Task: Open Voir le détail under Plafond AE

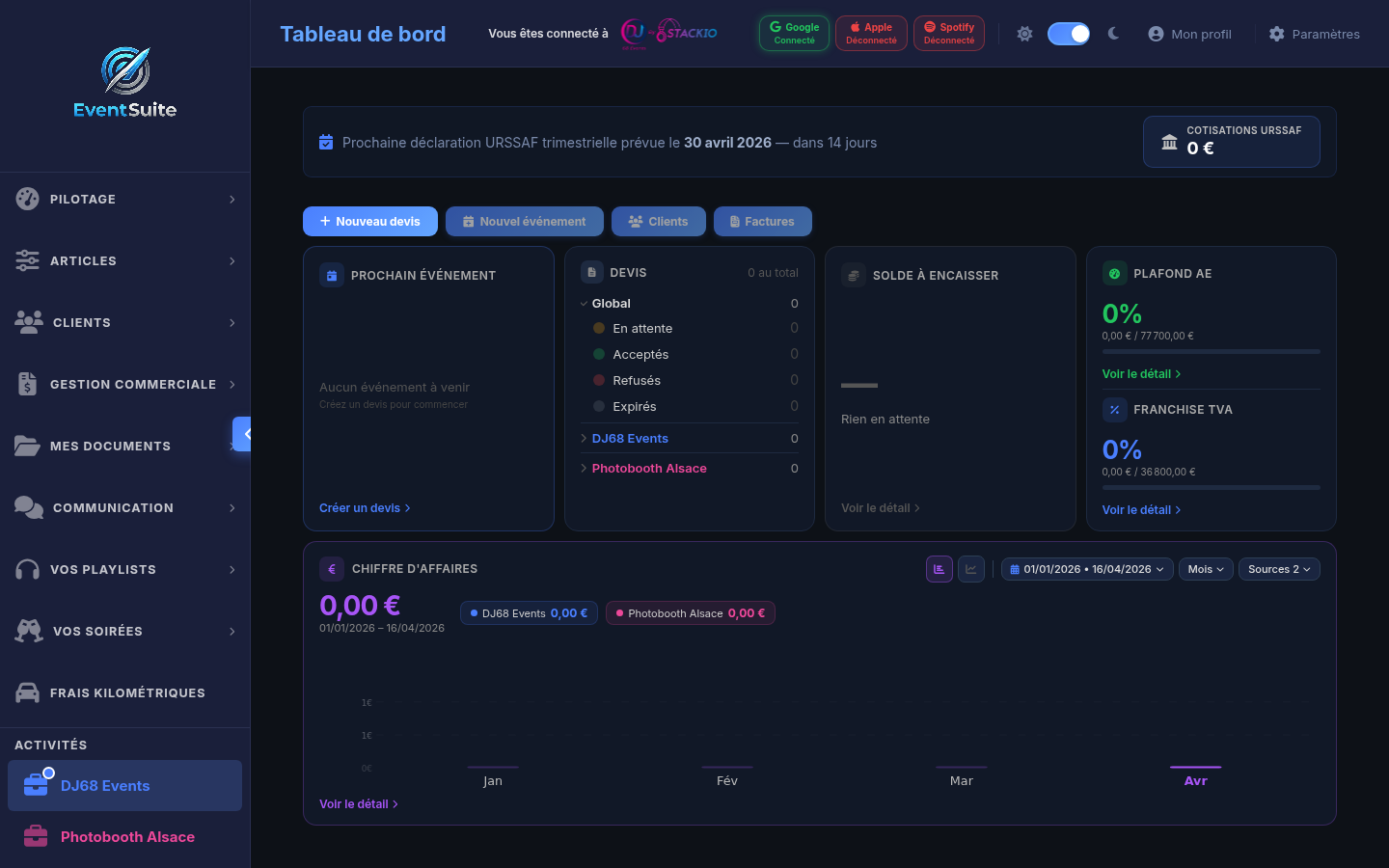Action: pos(1140,373)
